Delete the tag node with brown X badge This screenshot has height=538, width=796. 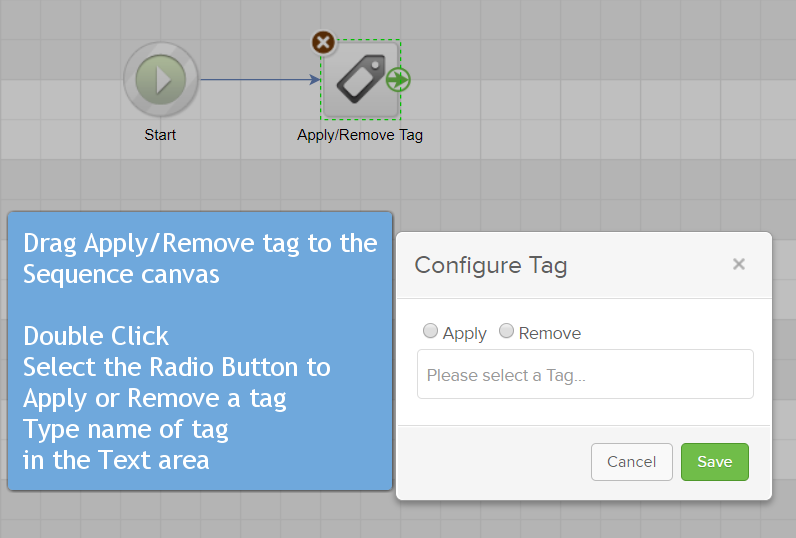click(x=323, y=43)
